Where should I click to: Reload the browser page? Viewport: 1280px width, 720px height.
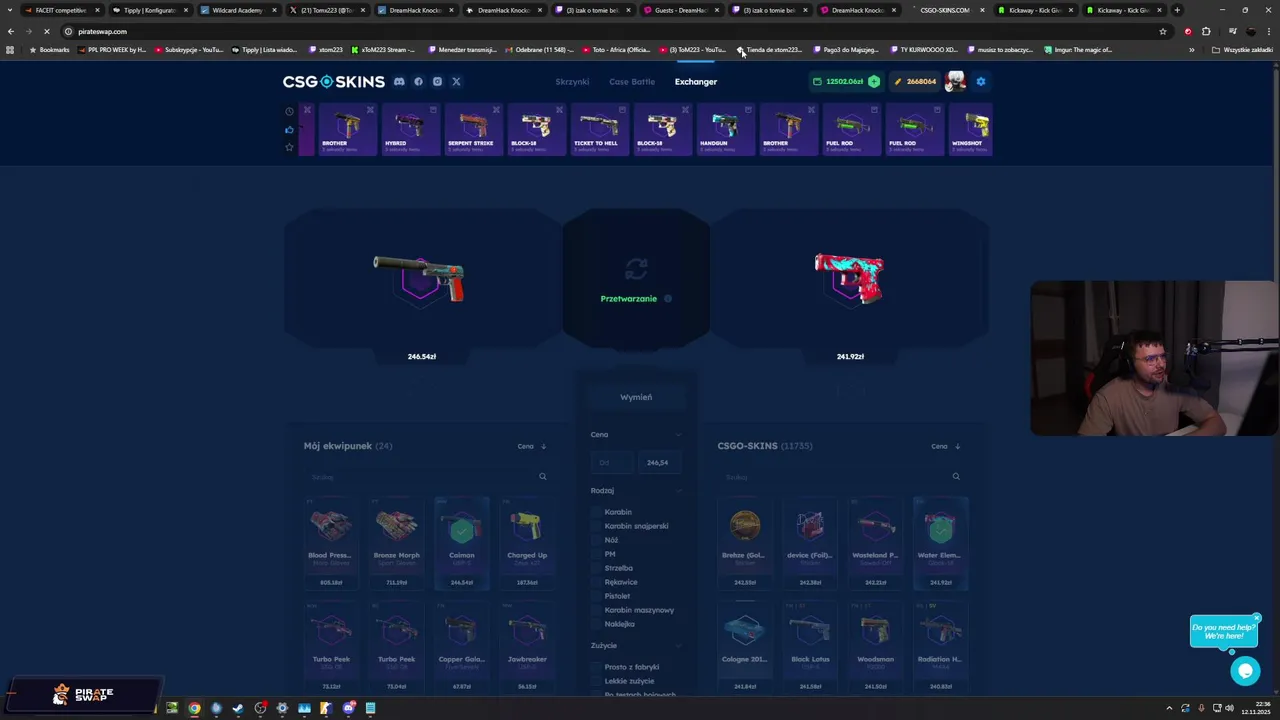tap(46, 31)
